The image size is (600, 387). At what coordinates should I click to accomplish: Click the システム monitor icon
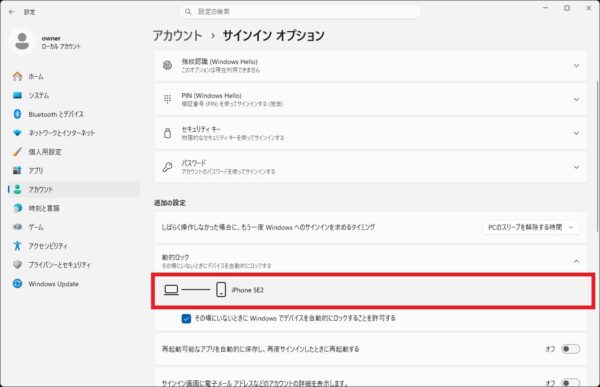(x=17, y=95)
